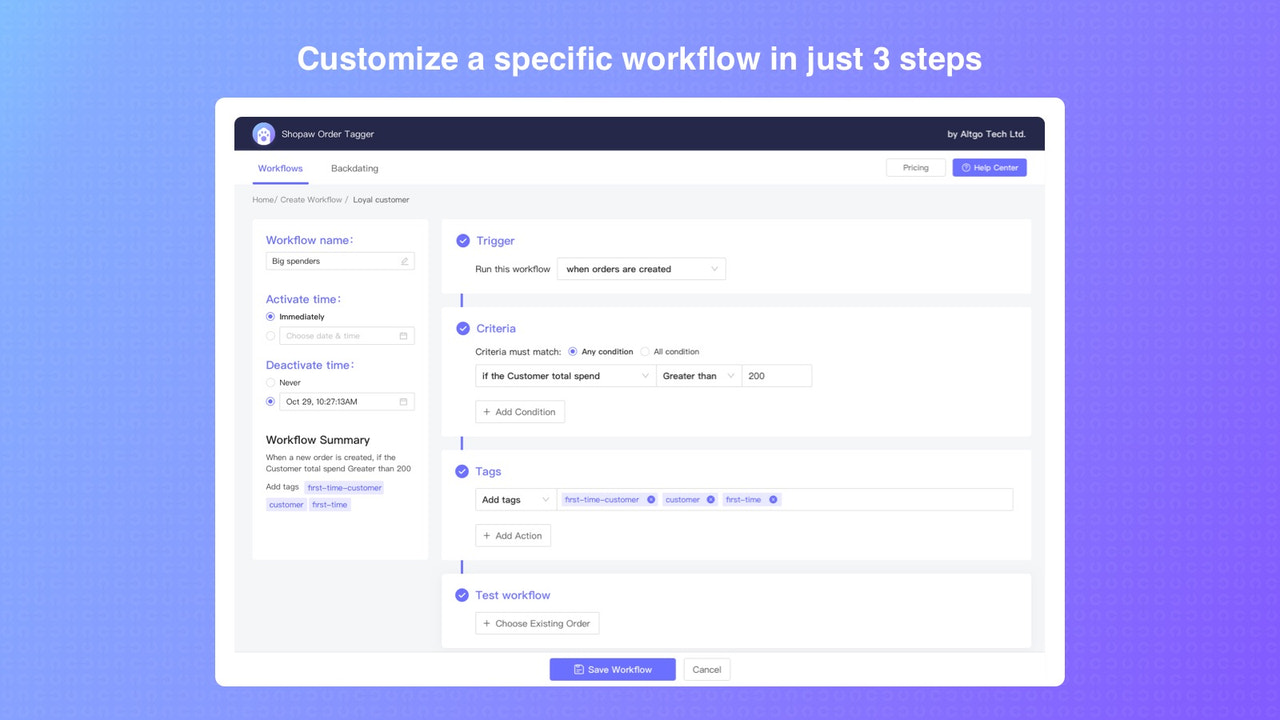
Task: Remove the first-time-customer tag via its x icon
Action: point(651,499)
